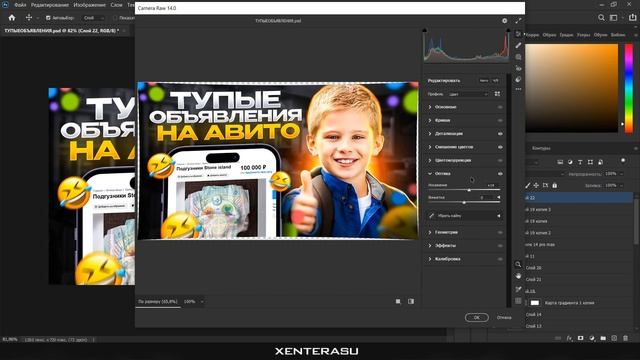
Task: Open the Файл menu
Action: click(x=20, y=5)
